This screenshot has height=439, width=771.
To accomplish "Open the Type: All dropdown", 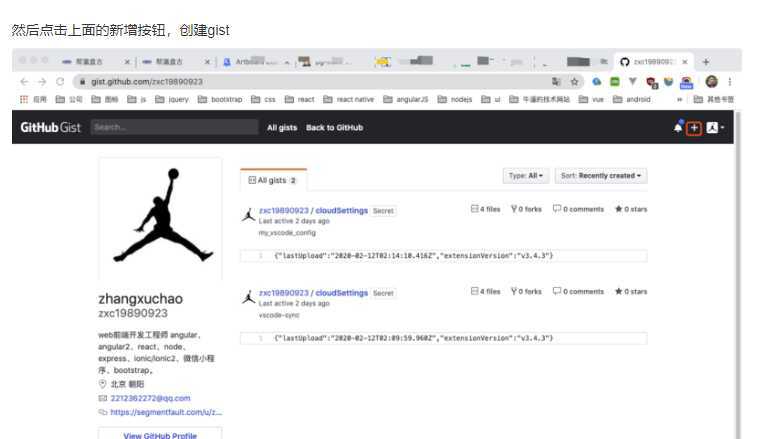I will (x=525, y=176).
